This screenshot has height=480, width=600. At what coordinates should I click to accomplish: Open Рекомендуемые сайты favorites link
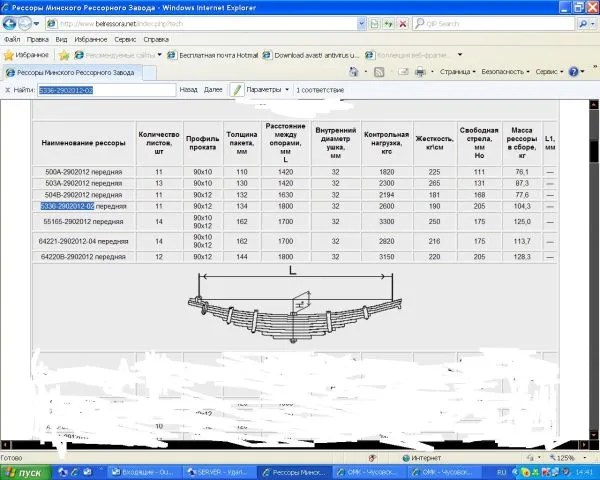(115, 56)
